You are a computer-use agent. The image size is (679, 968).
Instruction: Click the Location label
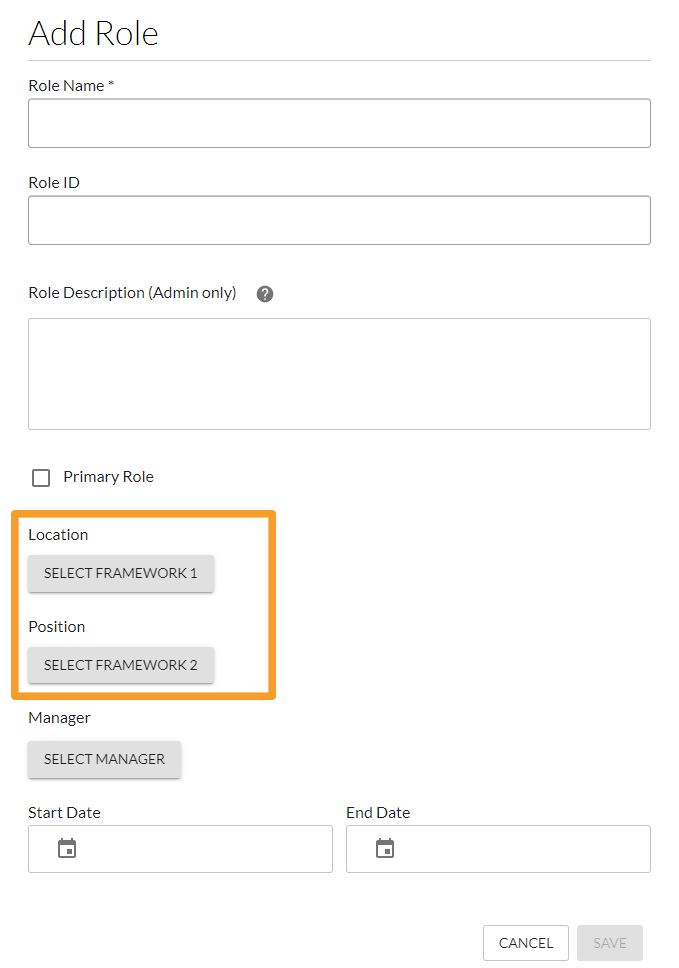[58, 535]
